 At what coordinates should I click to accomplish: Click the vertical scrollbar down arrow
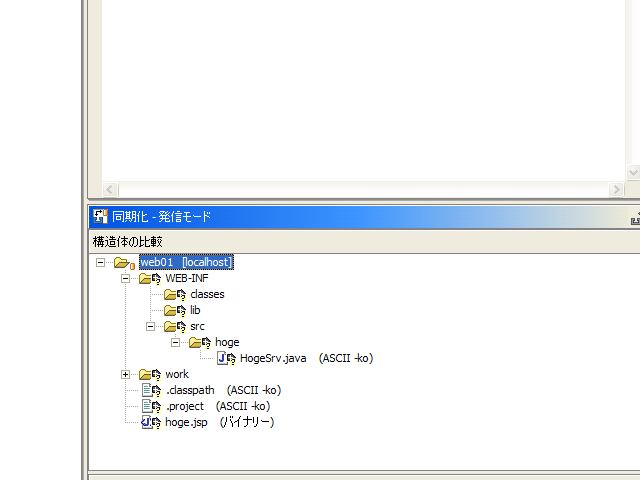pyautogui.click(x=633, y=172)
